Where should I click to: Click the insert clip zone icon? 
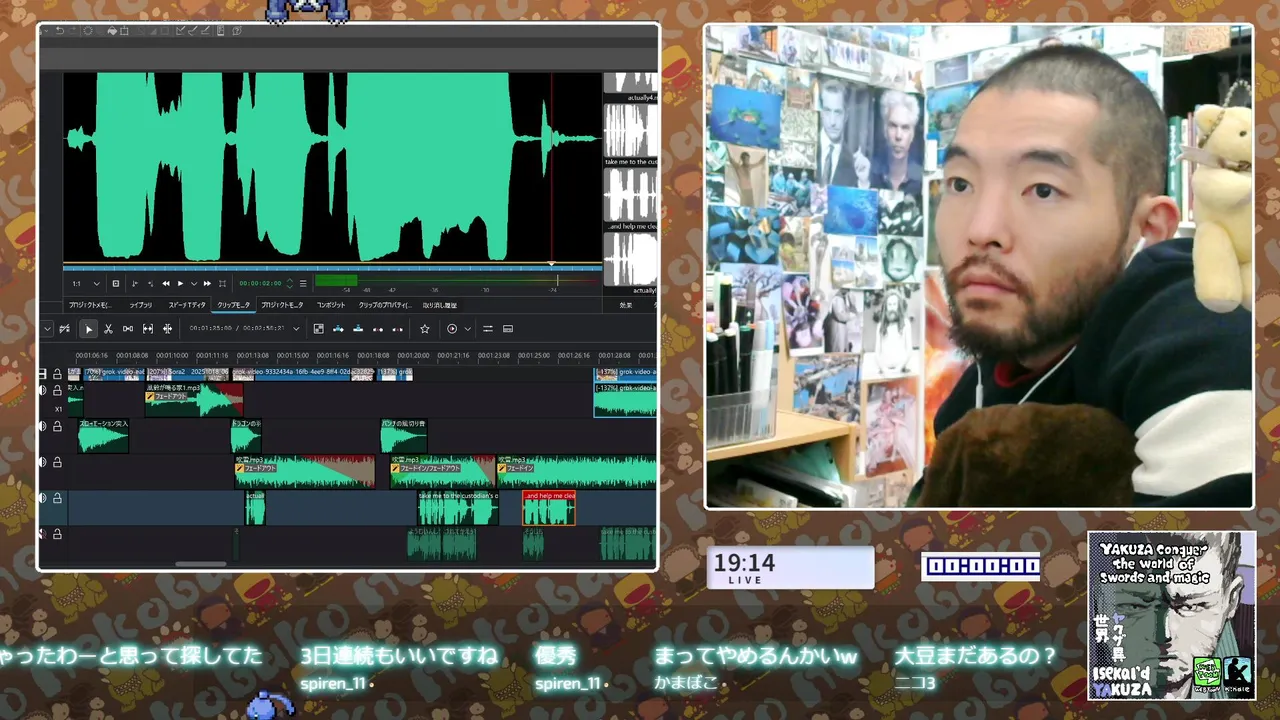pyautogui.click(x=338, y=329)
